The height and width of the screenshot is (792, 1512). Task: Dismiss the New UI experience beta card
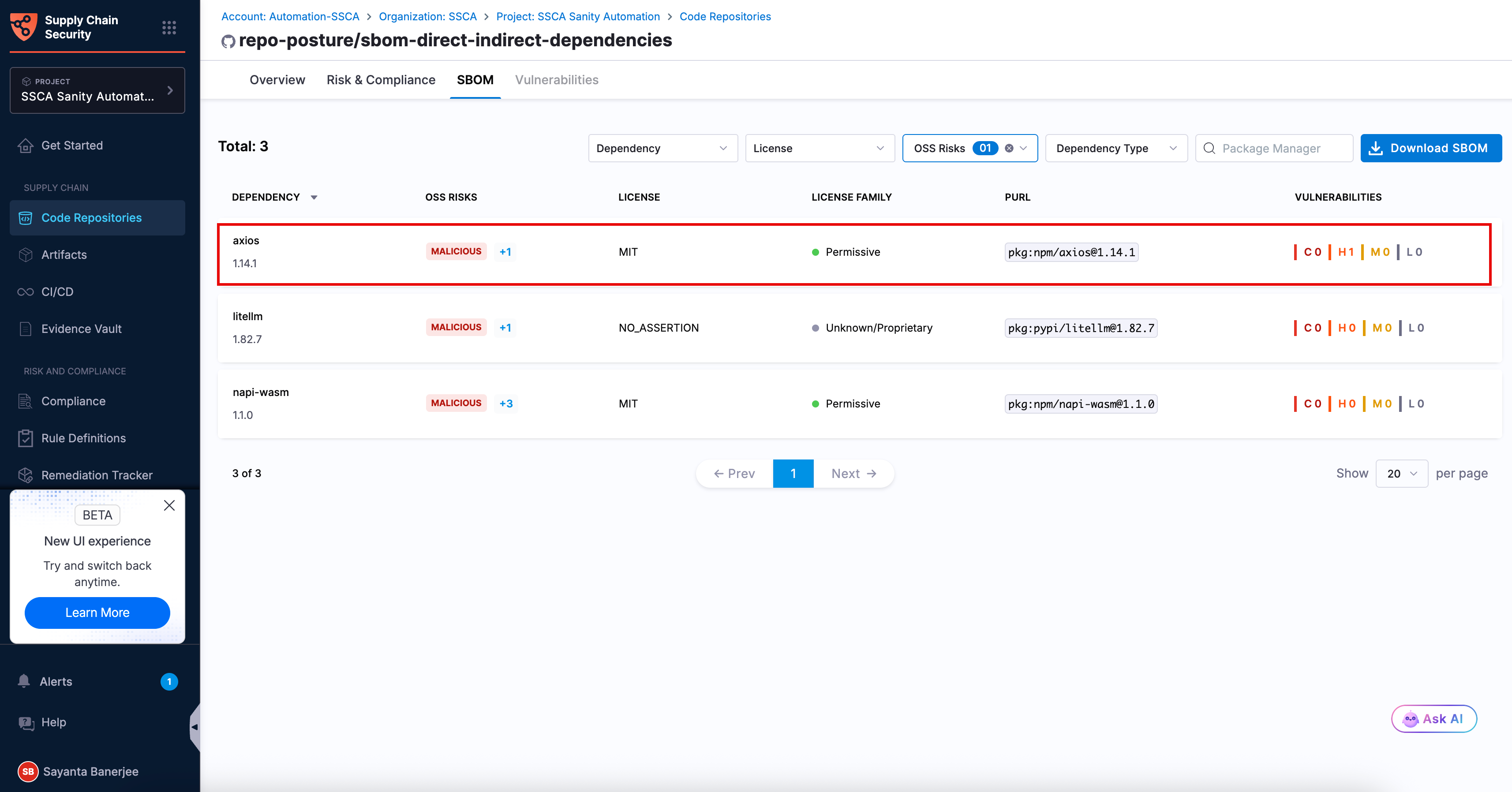pyautogui.click(x=169, y=506)
